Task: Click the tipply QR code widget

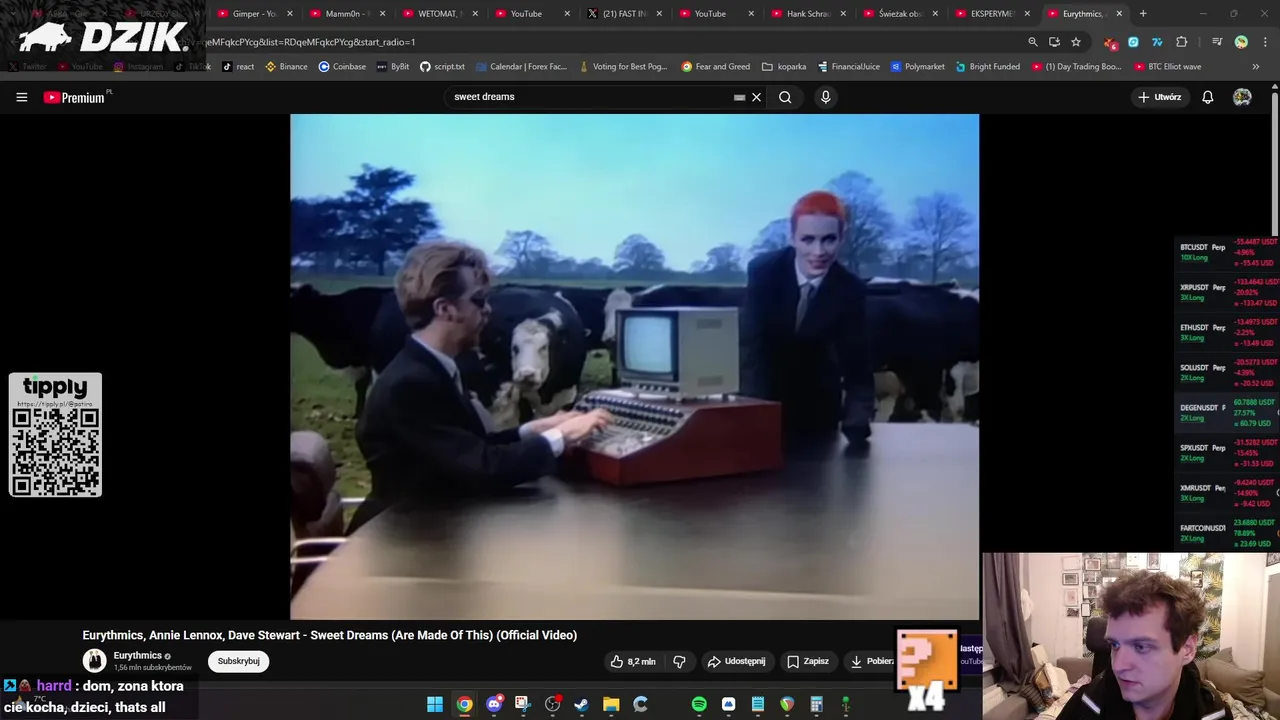Action: pyautogui.click(x=55, y=435)
